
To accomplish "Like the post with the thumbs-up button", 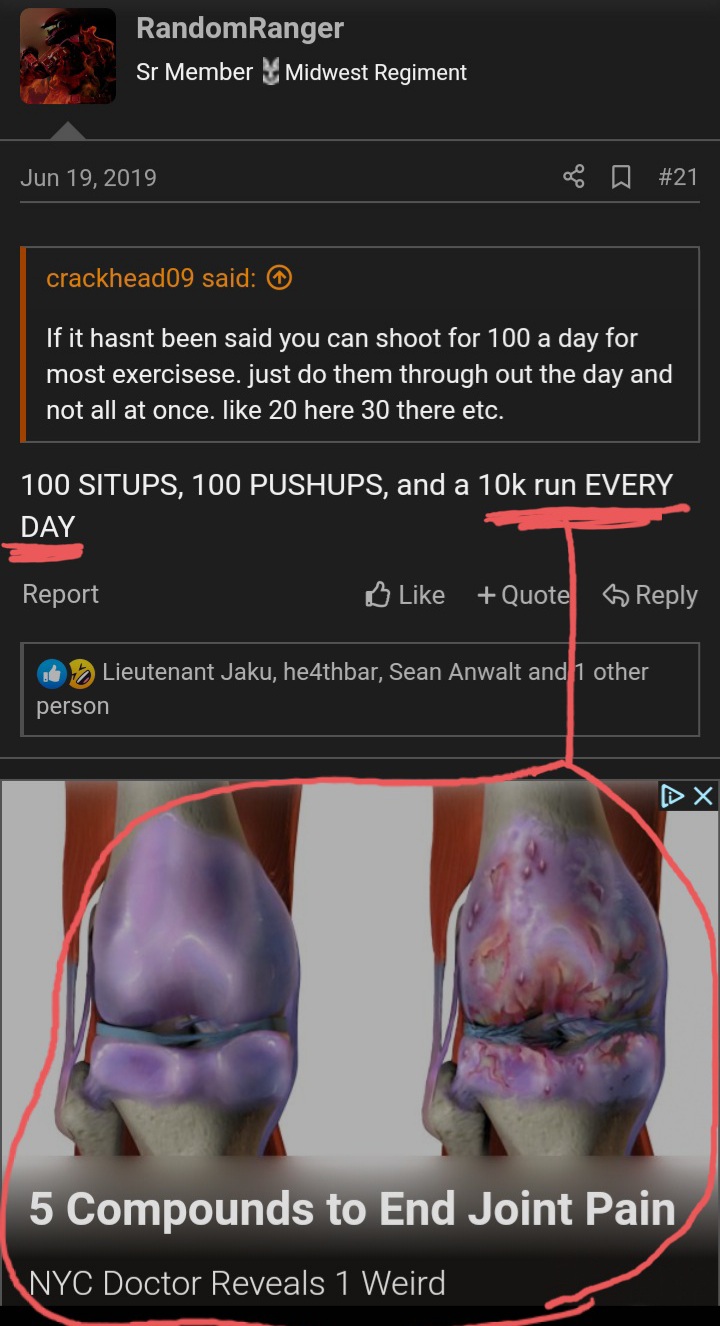I will pos(405,595).
